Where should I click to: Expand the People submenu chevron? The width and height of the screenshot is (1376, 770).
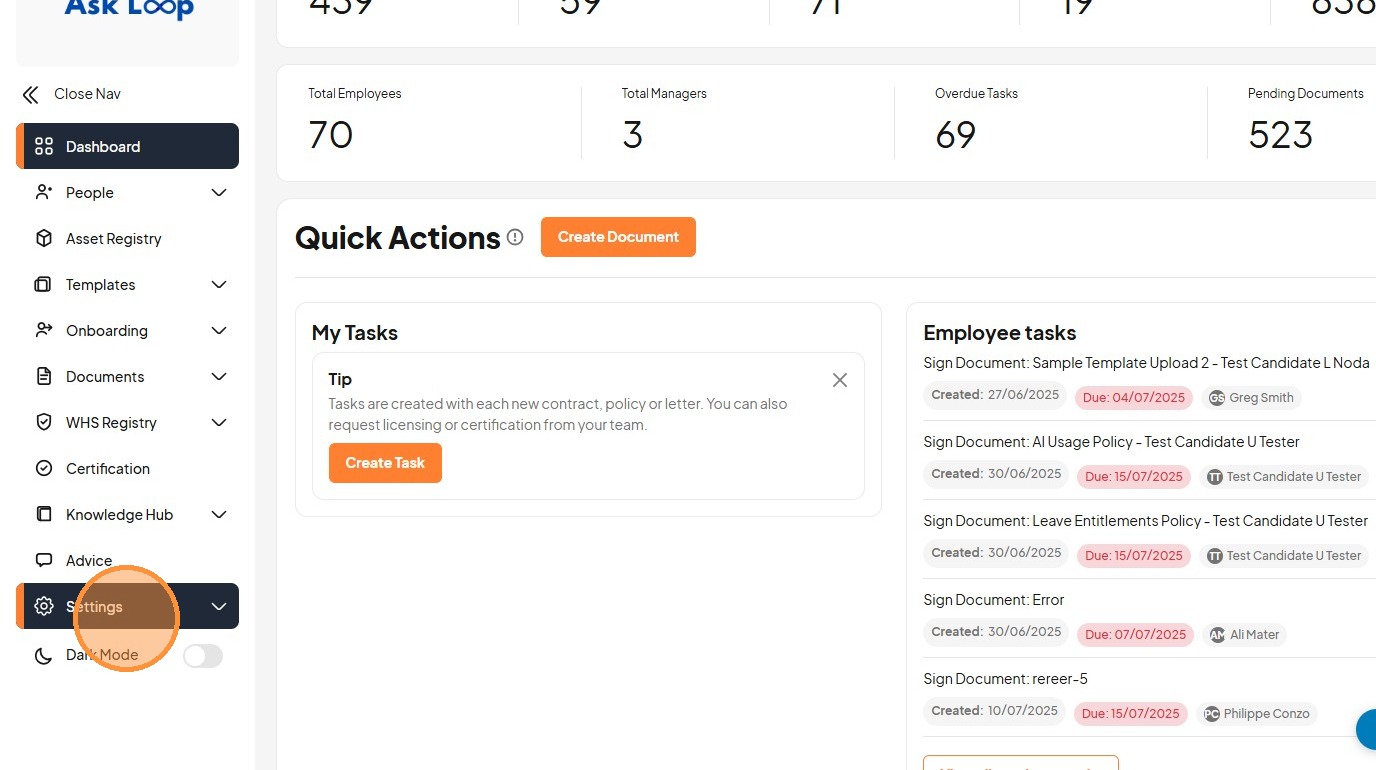click(x=219, y=193)
